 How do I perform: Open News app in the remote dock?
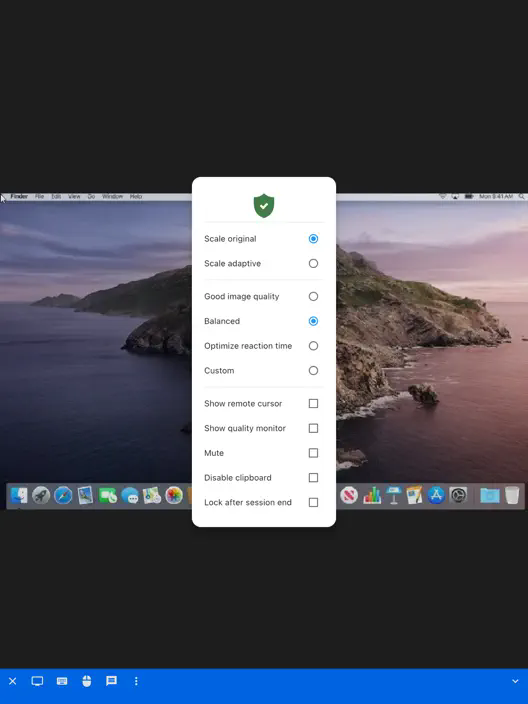[x=349, y=495]
